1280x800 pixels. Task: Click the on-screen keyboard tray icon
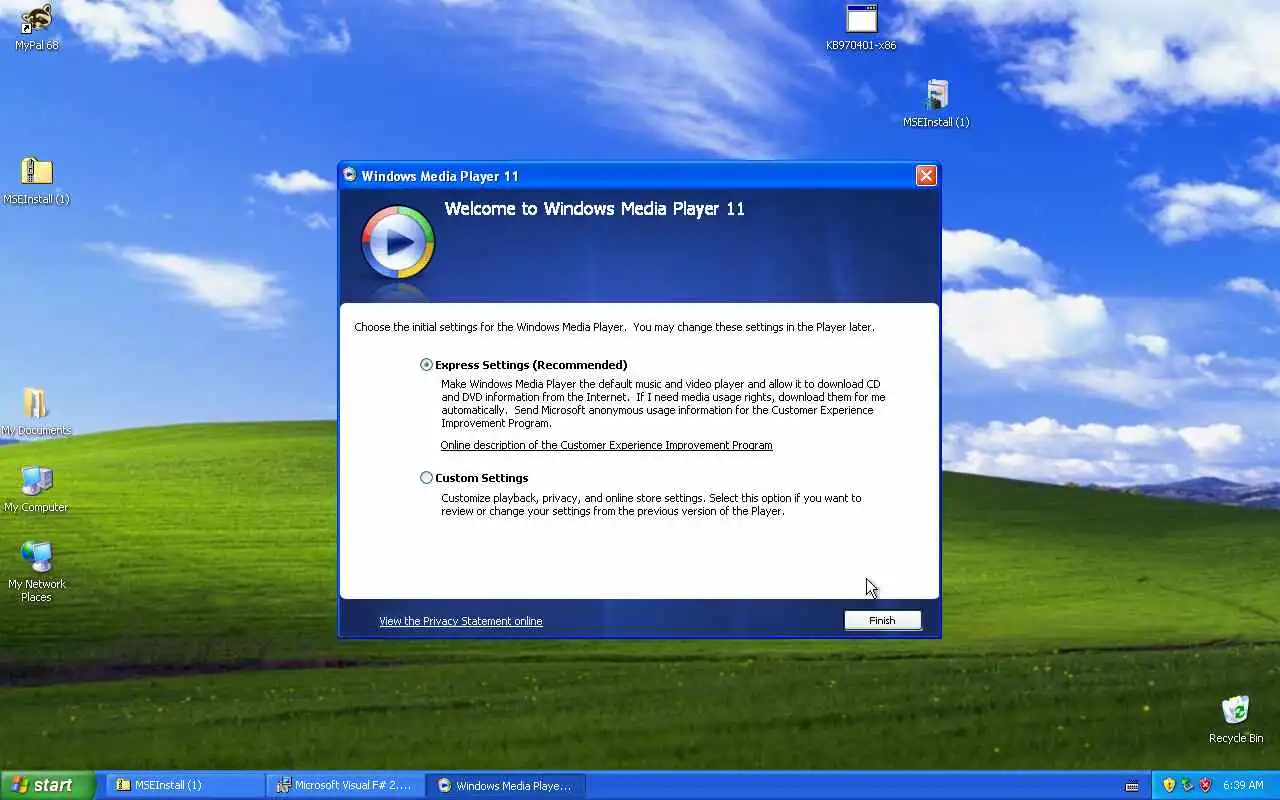coord(1132,786)
